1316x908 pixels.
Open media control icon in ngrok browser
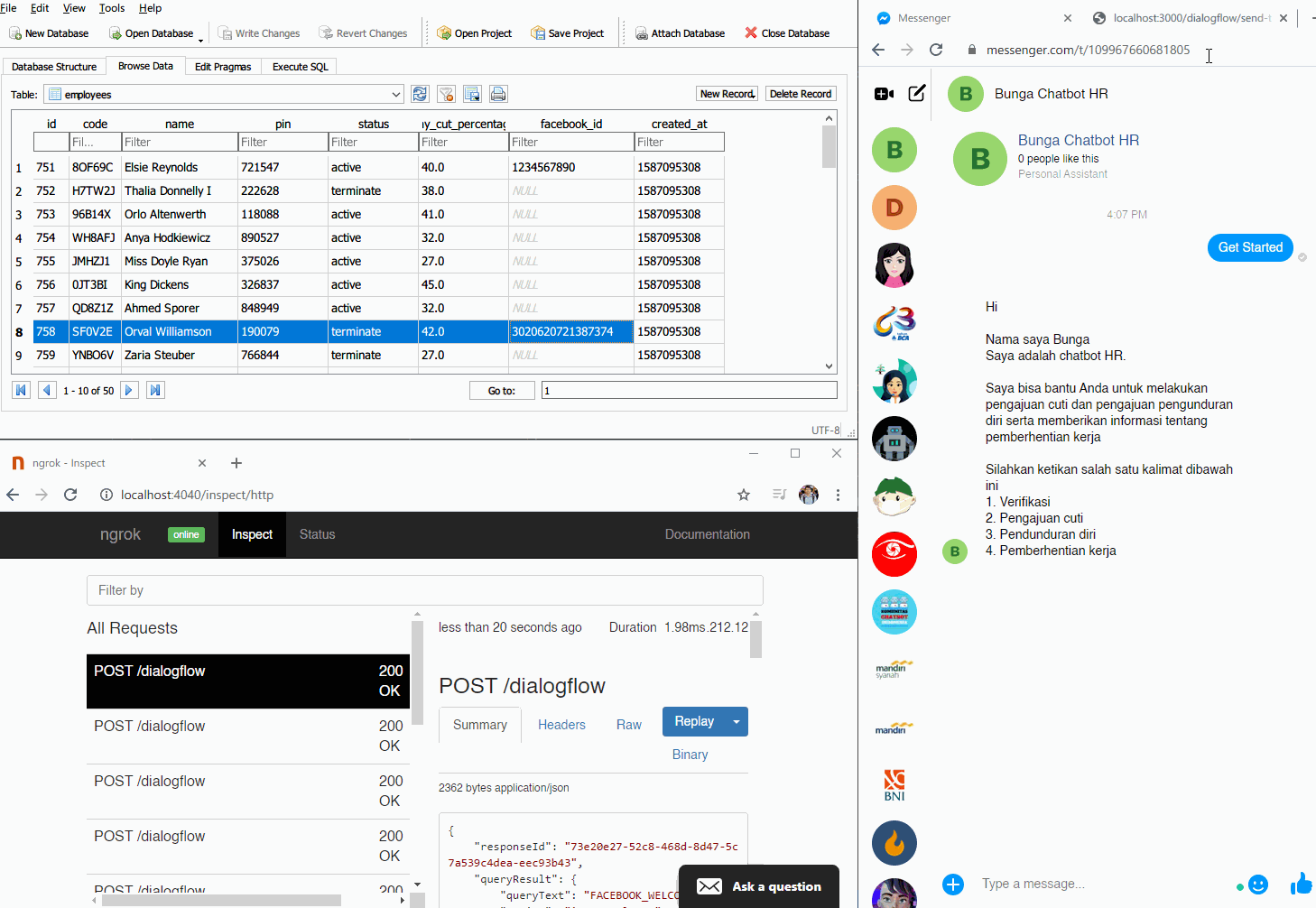(779, 495)
